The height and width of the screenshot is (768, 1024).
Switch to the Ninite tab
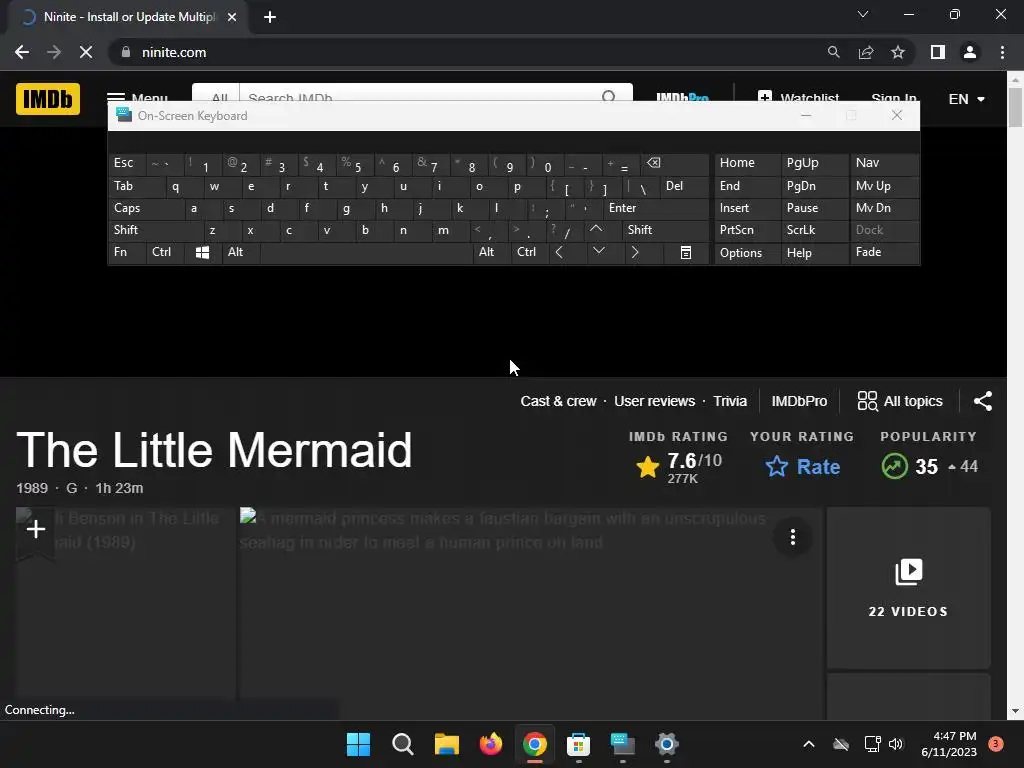129,17
